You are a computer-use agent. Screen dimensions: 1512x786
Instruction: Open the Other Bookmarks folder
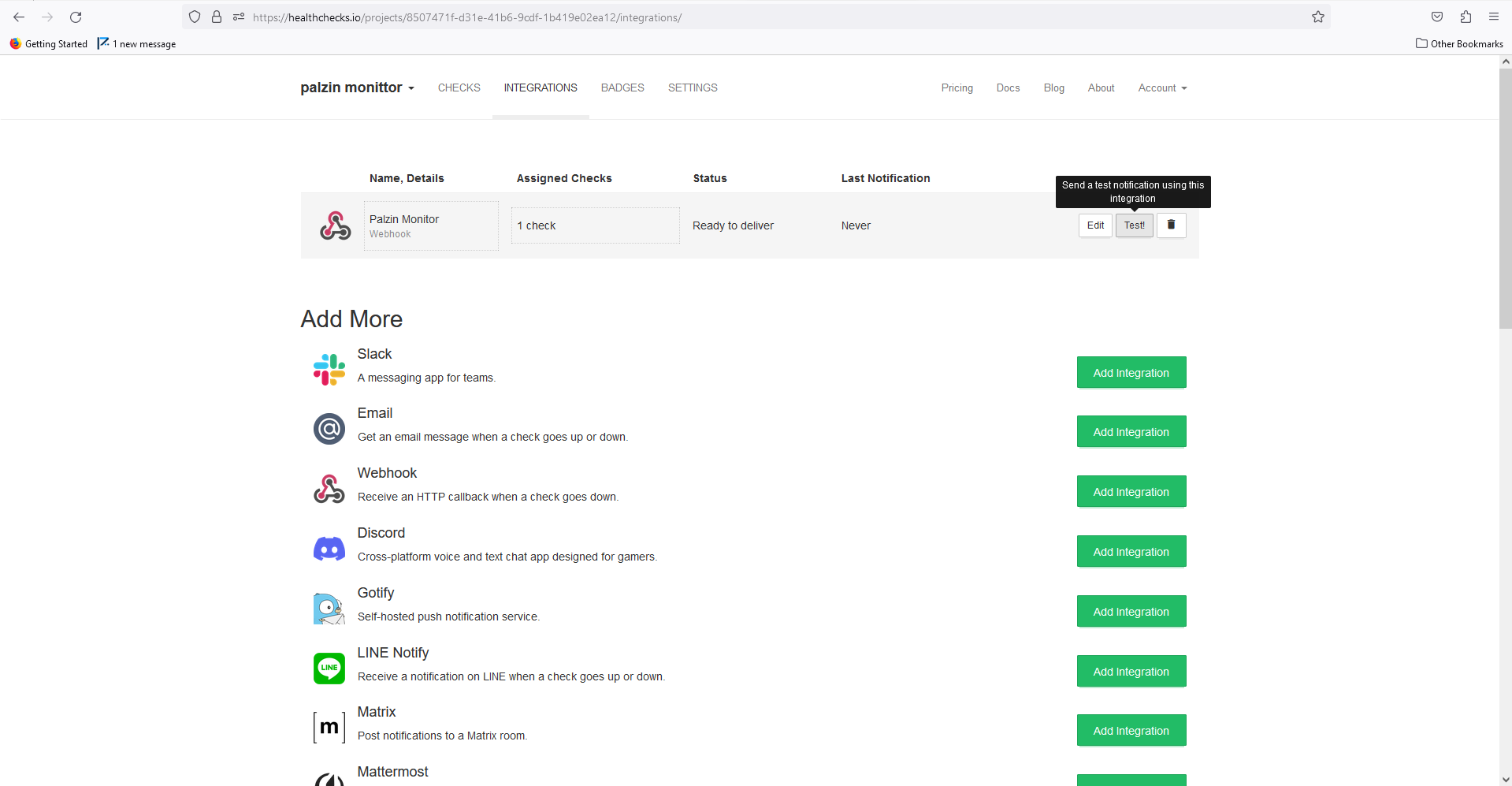click(x=1459, y=43)
